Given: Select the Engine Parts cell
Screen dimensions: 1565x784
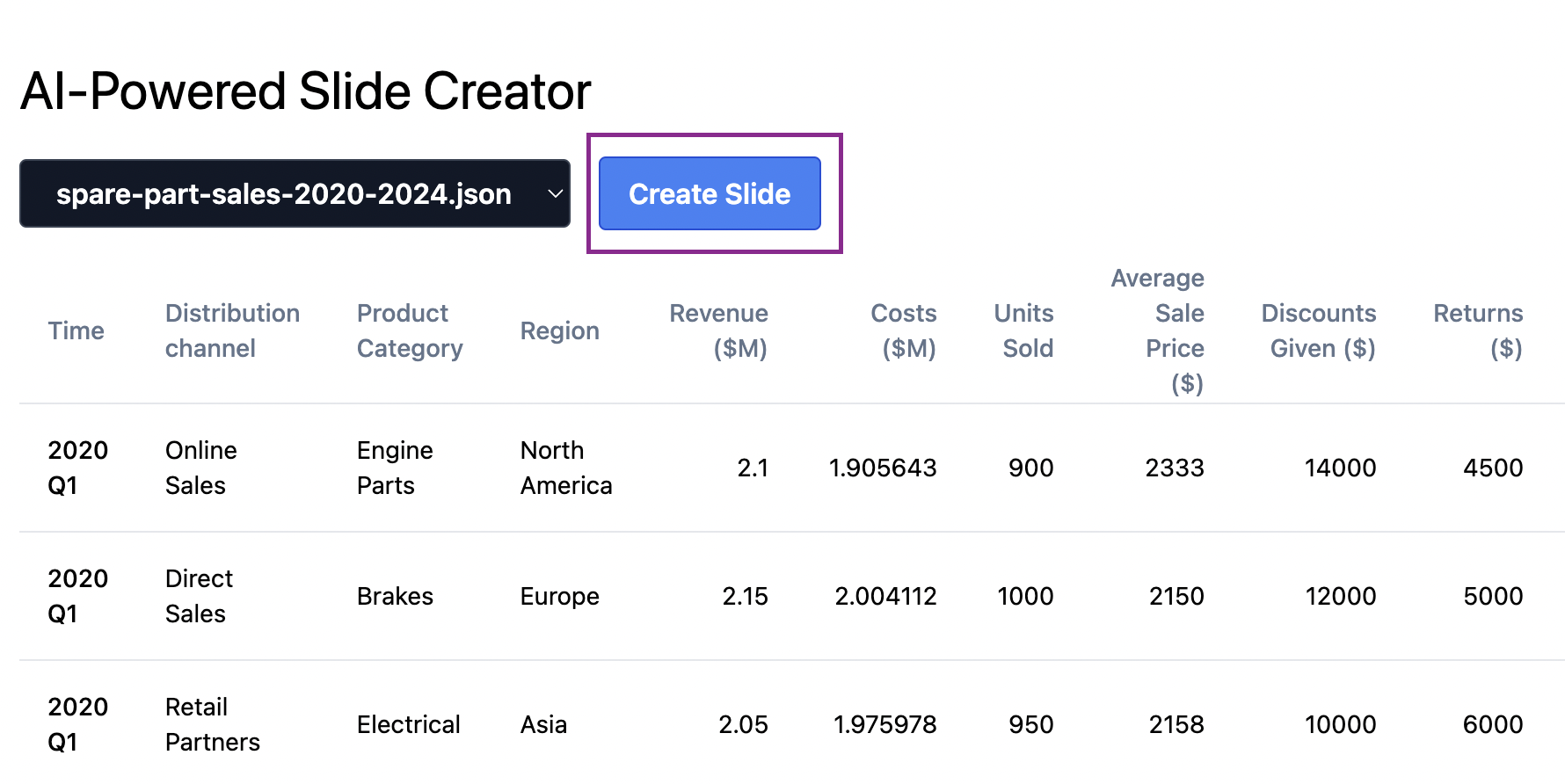Looking at the screenshot, I should pos(394,468).
